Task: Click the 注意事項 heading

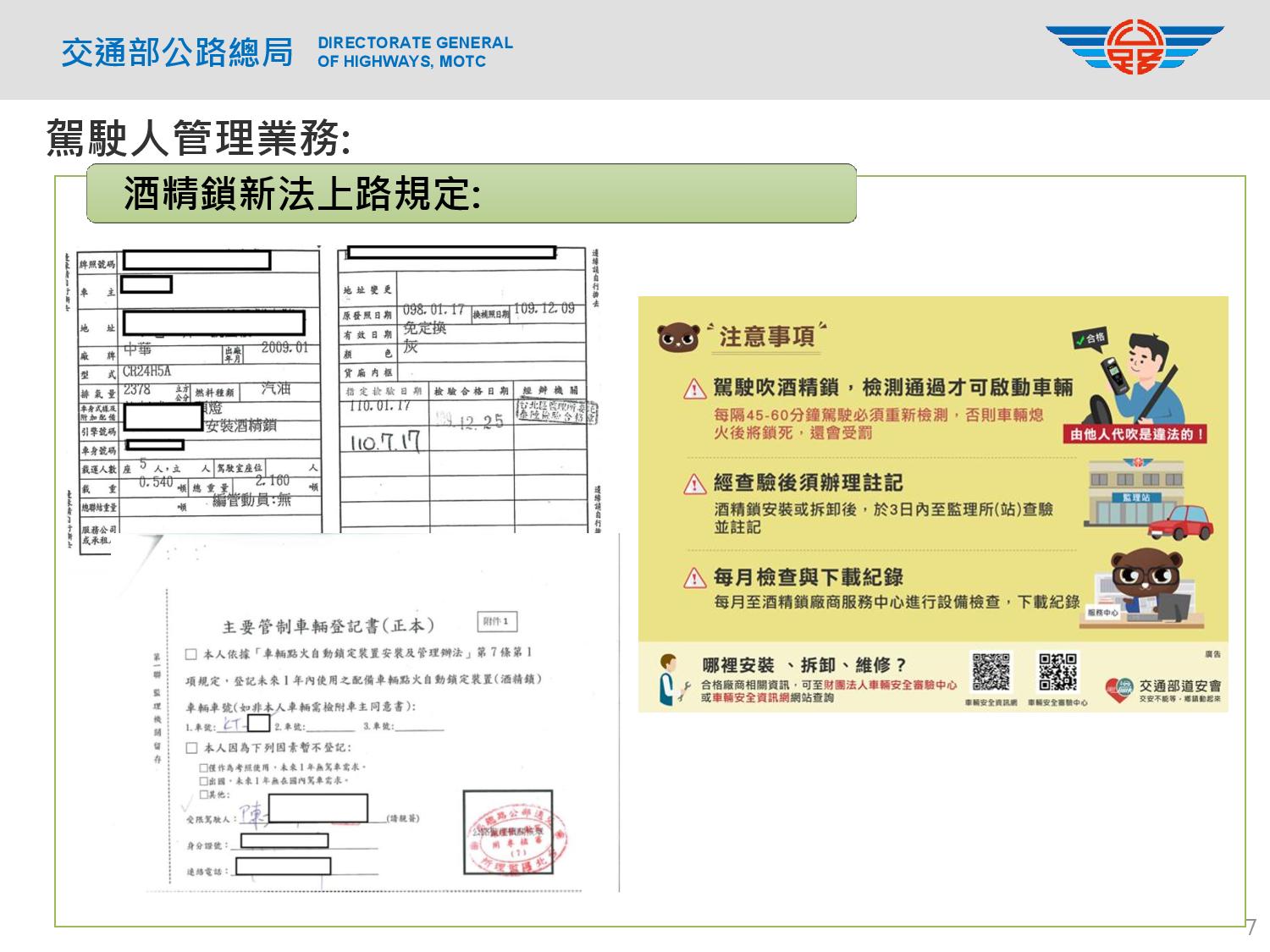Action: click(x=766, y=337)
